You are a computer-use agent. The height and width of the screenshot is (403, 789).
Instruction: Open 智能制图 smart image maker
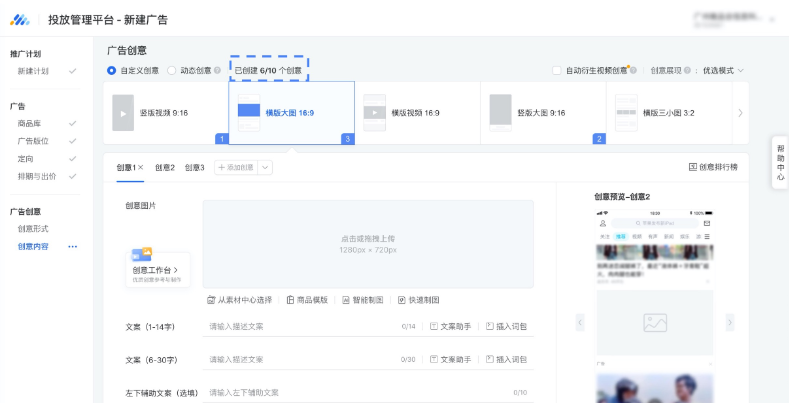pyautogui.click(x=345, y=300)
